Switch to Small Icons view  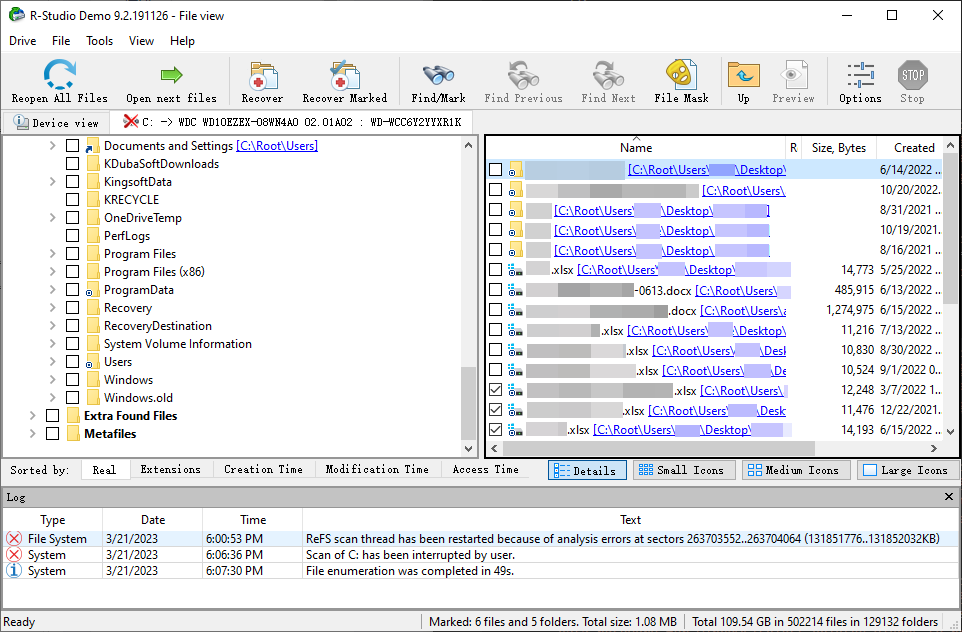[683, 471]
